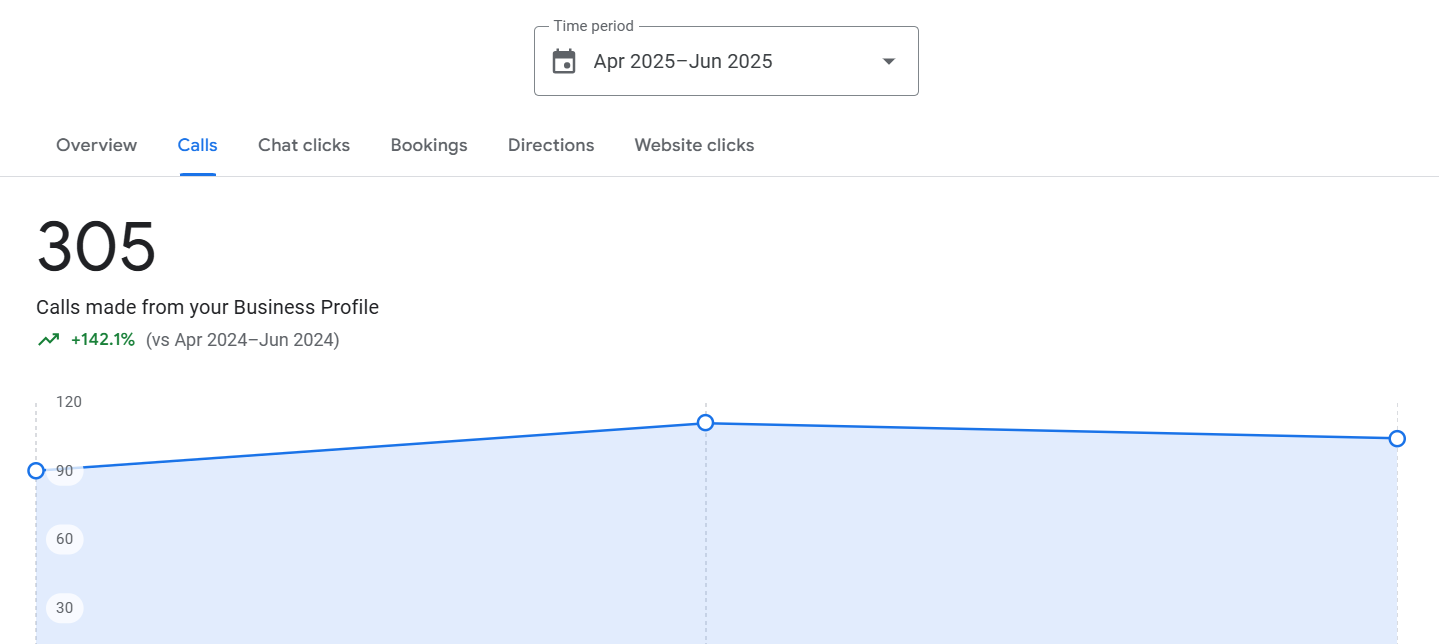The image size is (1439, 644).
Task: Select the middle peak data point on chart
Action: click(x=705, y=423)
